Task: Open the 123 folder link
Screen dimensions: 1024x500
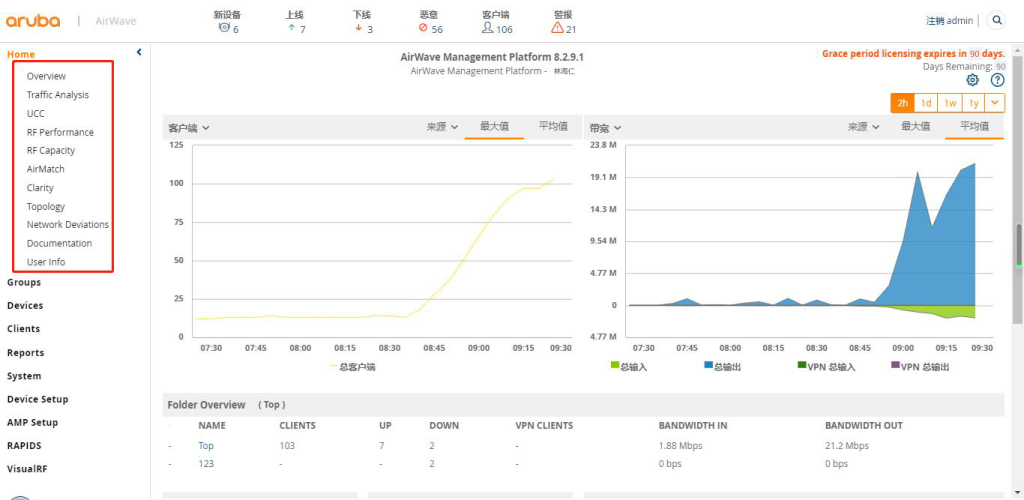Action: 206,463
